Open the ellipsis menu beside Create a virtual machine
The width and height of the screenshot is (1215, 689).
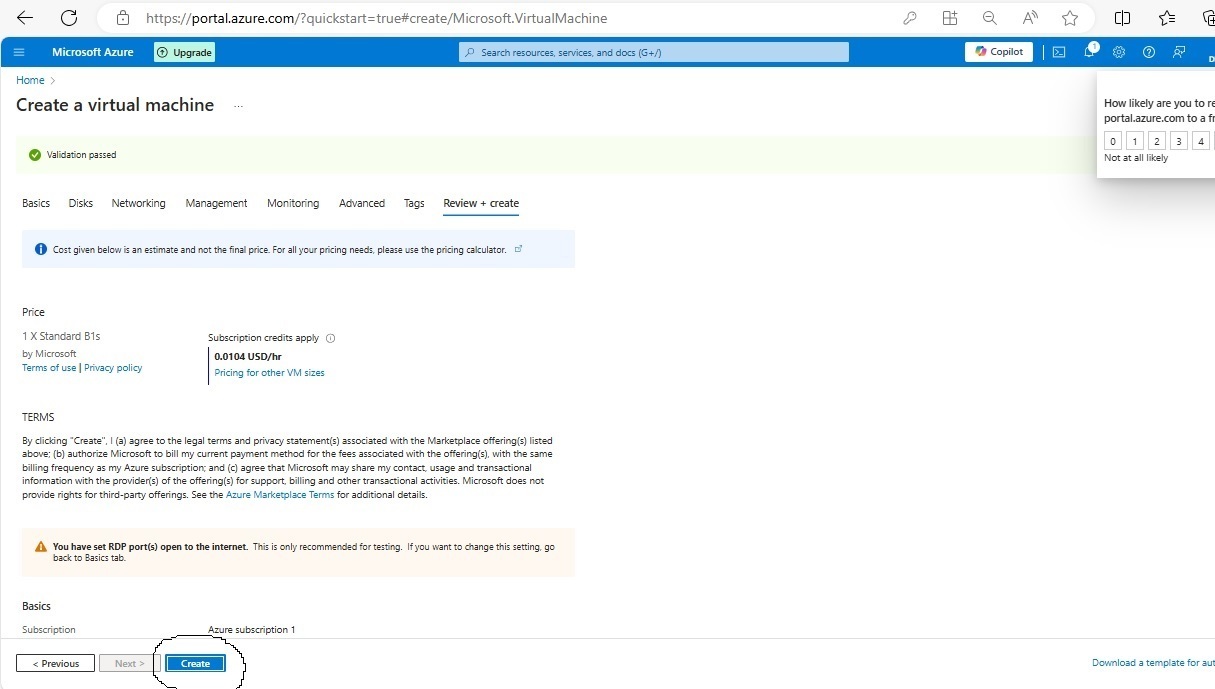(x=238, y=106)
